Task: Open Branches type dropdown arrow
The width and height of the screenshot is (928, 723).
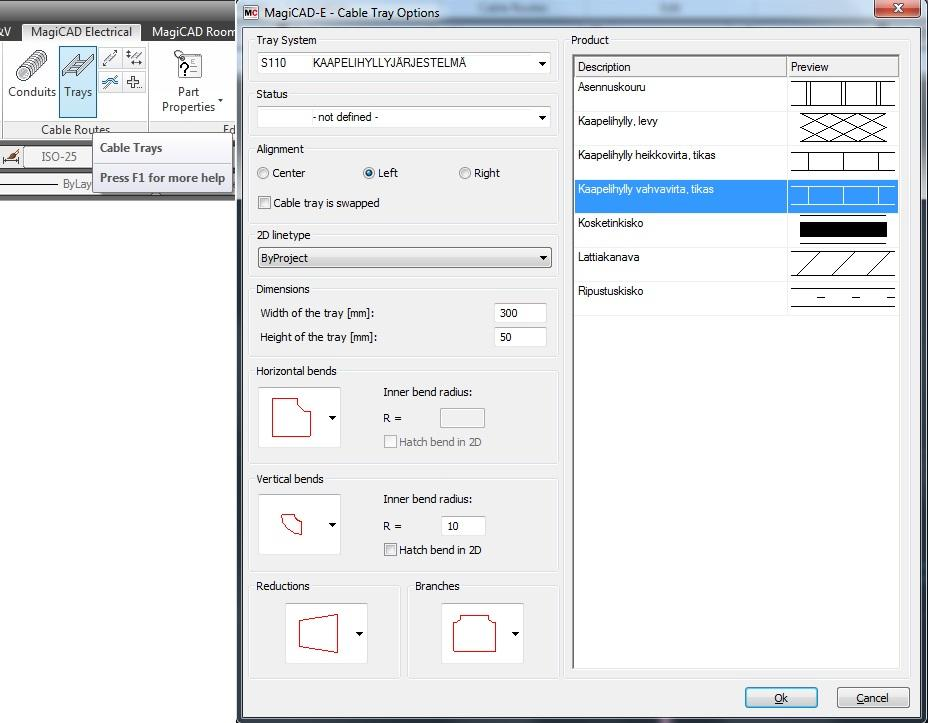Action: 515,634
